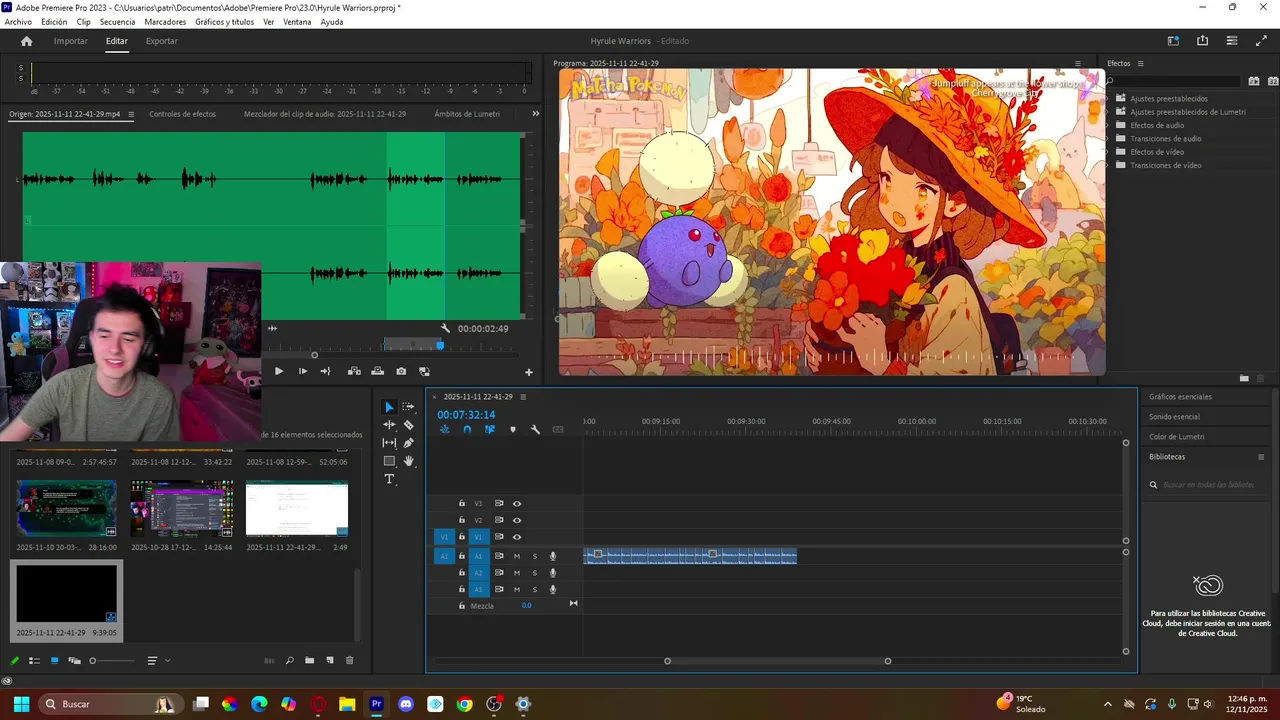Select the Razor tool
Screen dimensions: 1280x720
(x=408, y=425)
